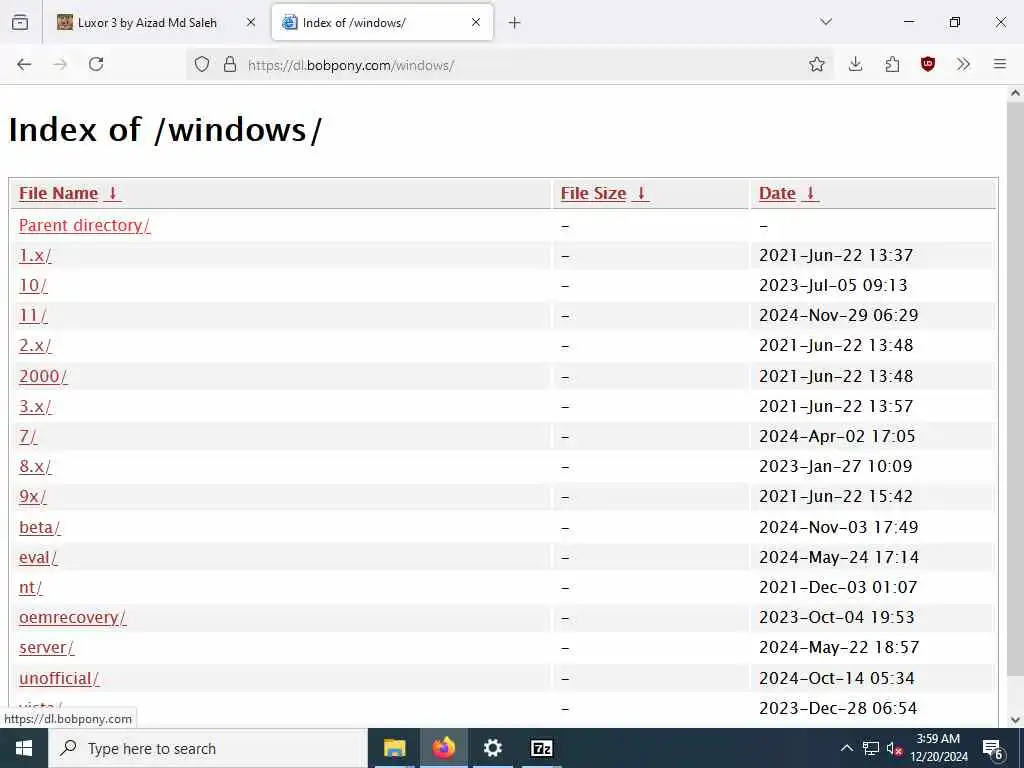
Task: Open File Explorer from the taskbar
Action: (x=394, y=748)
